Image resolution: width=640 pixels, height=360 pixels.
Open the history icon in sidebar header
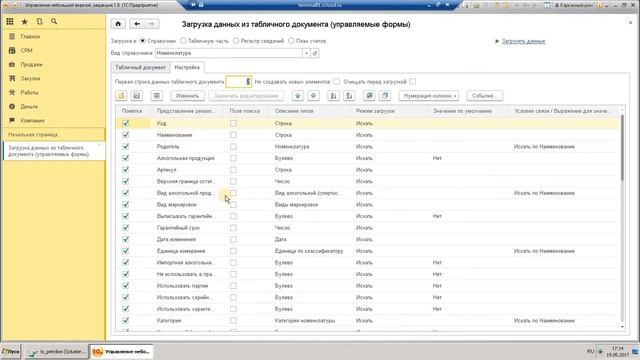pyautogui.click(x=39, y=22)
